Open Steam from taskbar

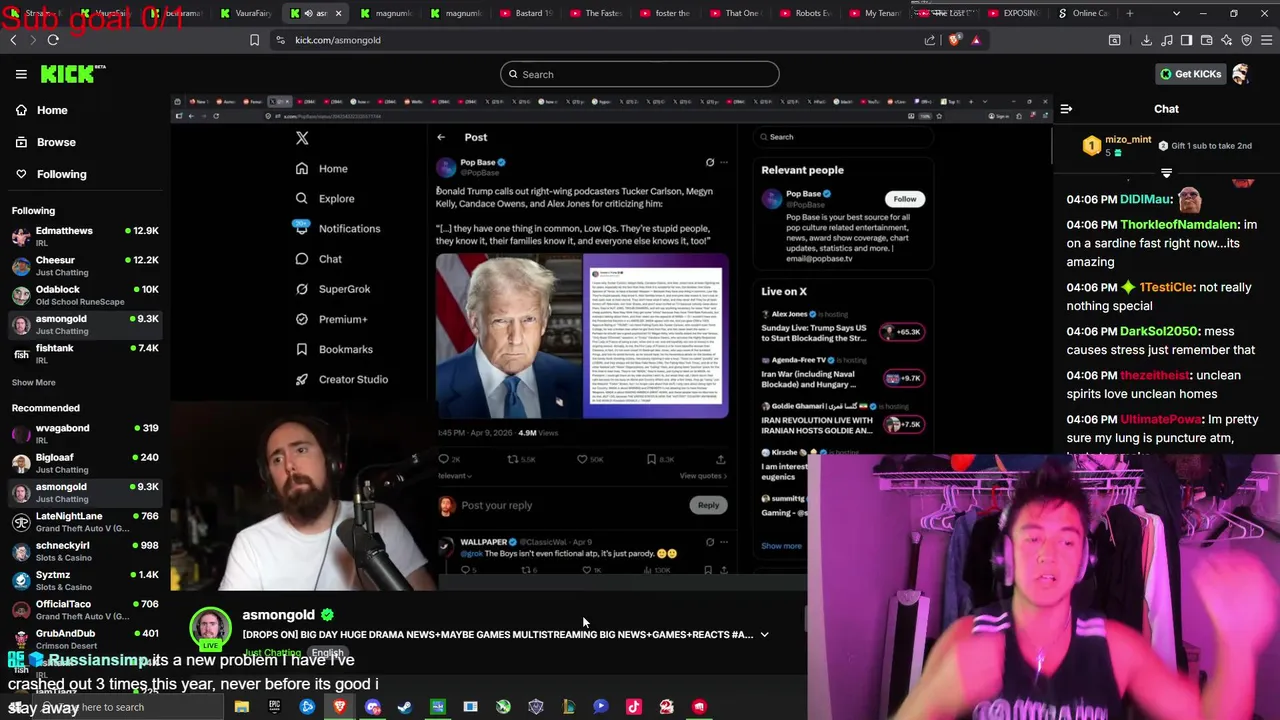405,707
